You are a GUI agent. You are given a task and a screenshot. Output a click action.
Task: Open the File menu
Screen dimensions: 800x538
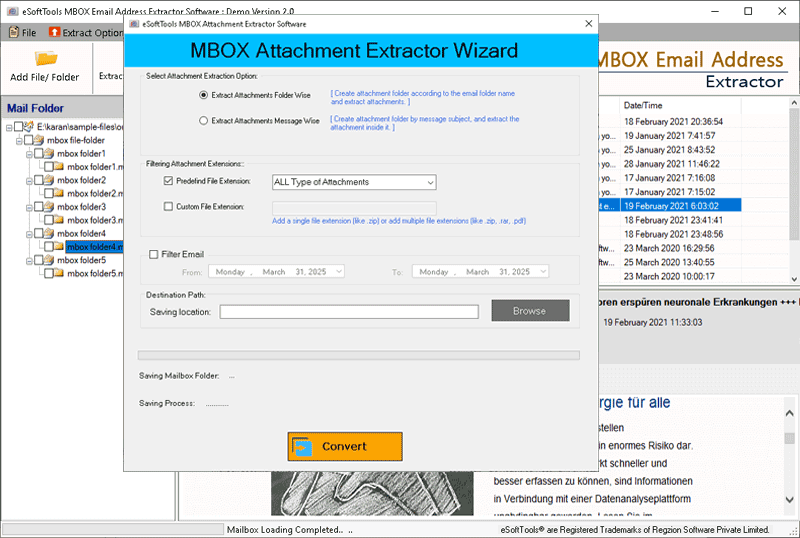pos(23,33)
